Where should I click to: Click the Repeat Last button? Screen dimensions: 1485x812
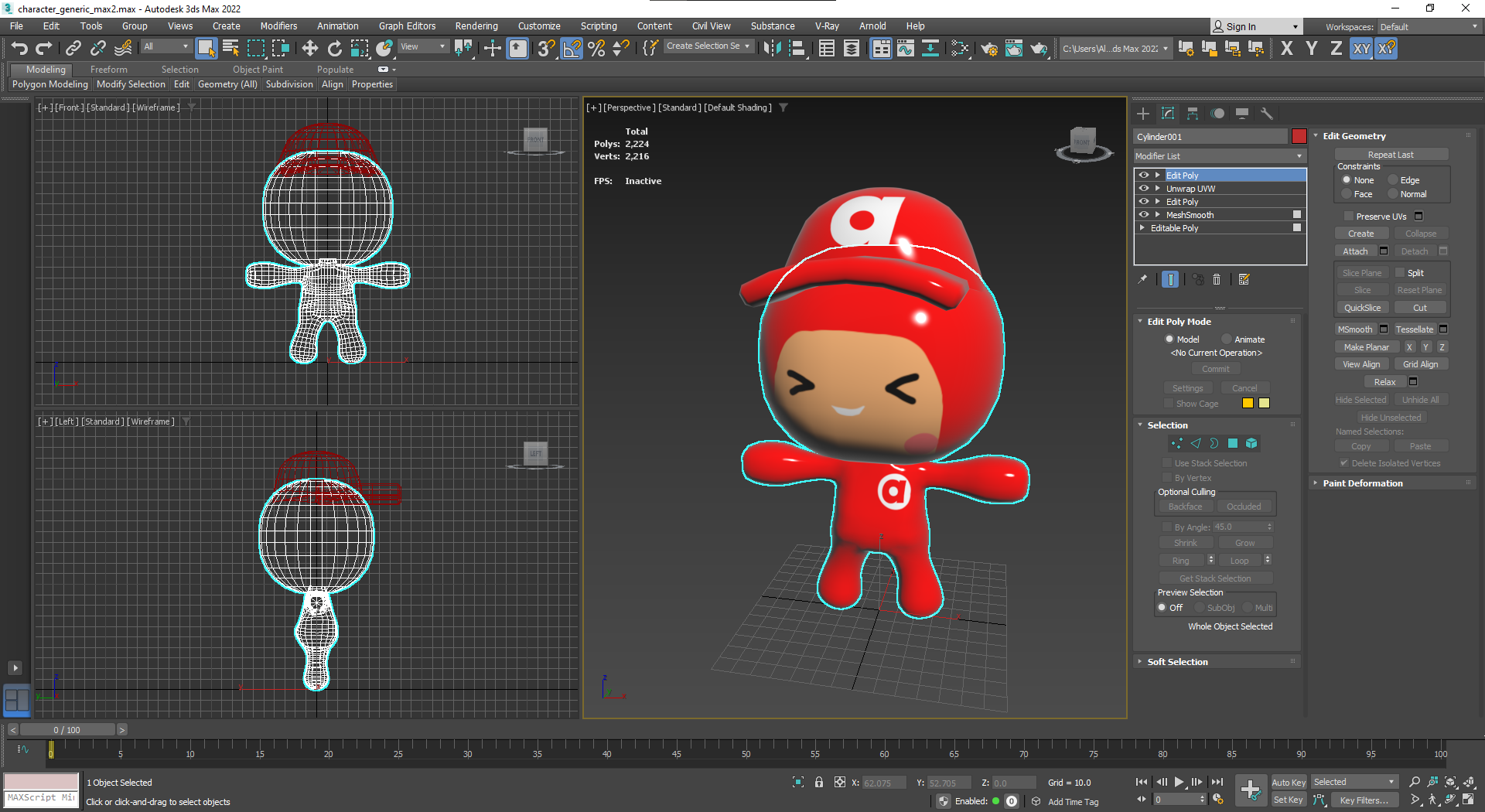[1391, 155]
